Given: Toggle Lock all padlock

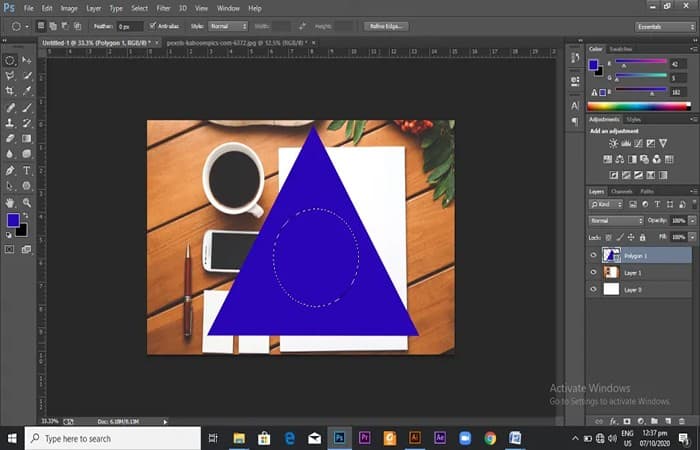Looking at the screenshot, I should click(642, 238).
